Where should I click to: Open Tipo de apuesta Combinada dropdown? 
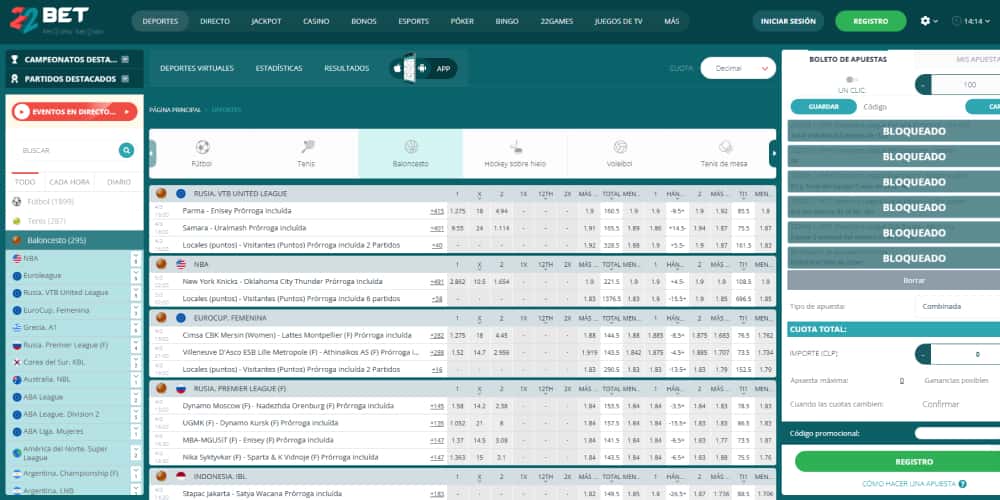[x=957, y=306]
